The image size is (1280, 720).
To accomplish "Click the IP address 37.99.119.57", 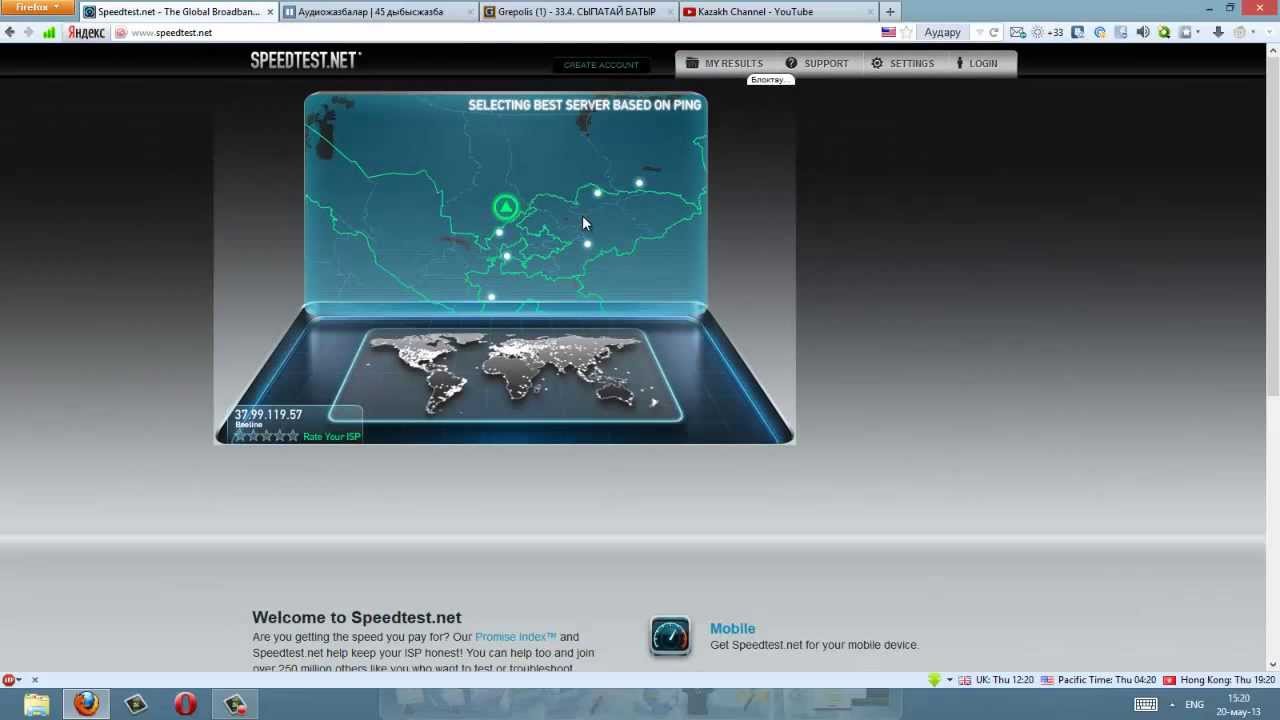I will (268, 414).
